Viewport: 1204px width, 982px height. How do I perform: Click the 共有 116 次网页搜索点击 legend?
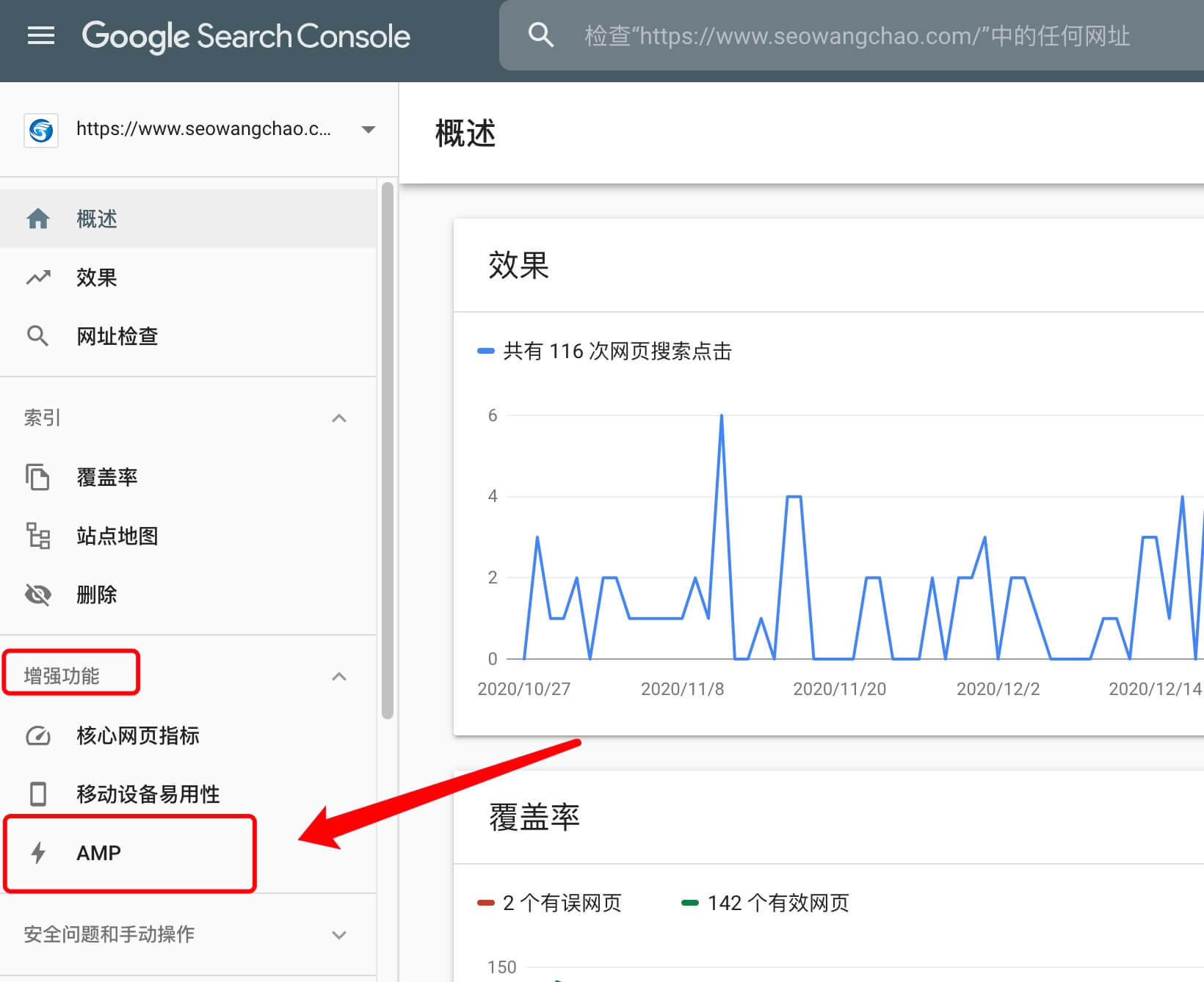(x=617, y=352)
